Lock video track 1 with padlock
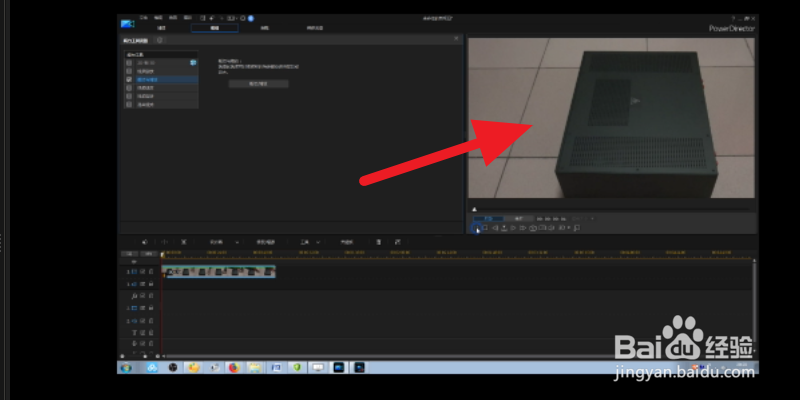This screenshot has height=400, width=800. point(151,272)
